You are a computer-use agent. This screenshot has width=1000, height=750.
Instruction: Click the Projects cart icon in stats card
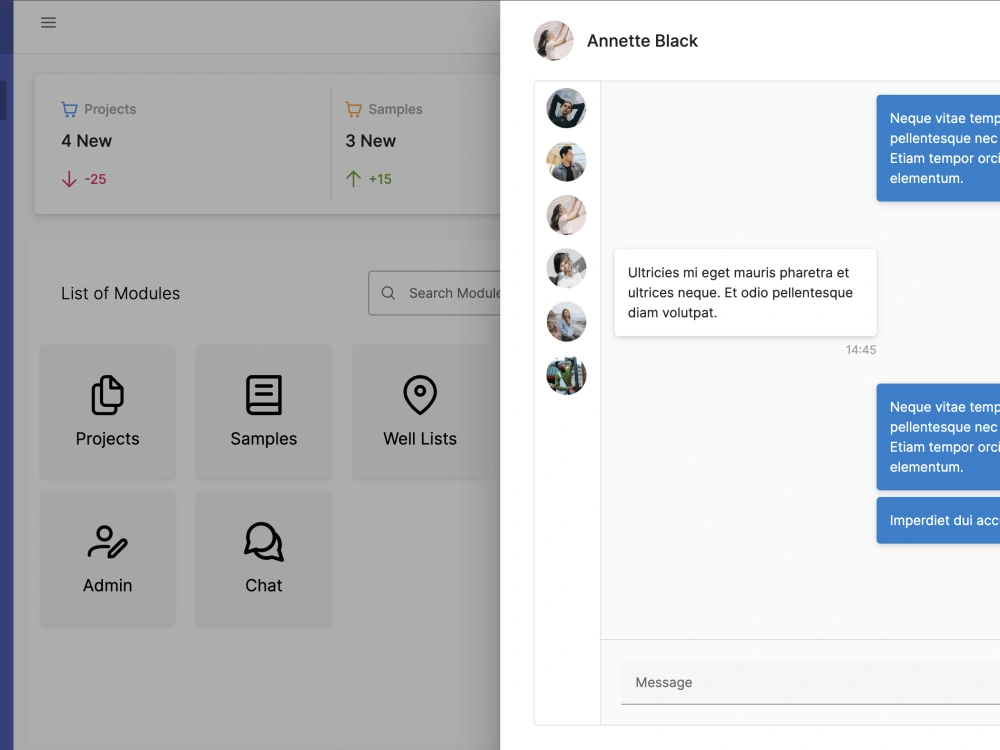click(x=70, y=109)
